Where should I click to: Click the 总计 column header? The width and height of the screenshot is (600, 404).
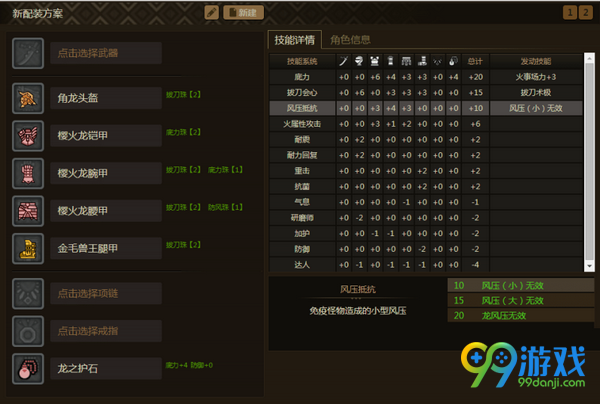coord(475,61)
